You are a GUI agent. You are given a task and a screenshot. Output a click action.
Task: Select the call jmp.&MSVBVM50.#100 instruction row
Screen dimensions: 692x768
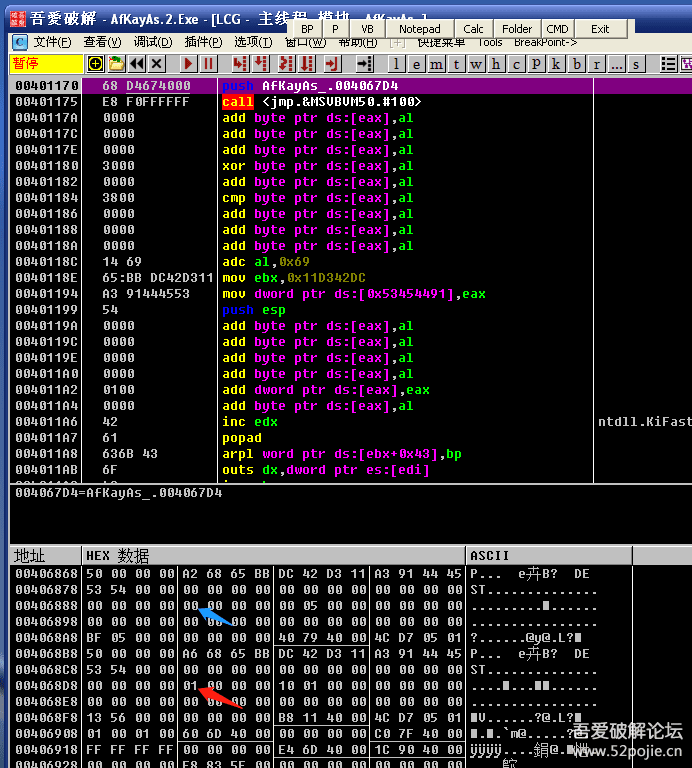pos(321,102)
